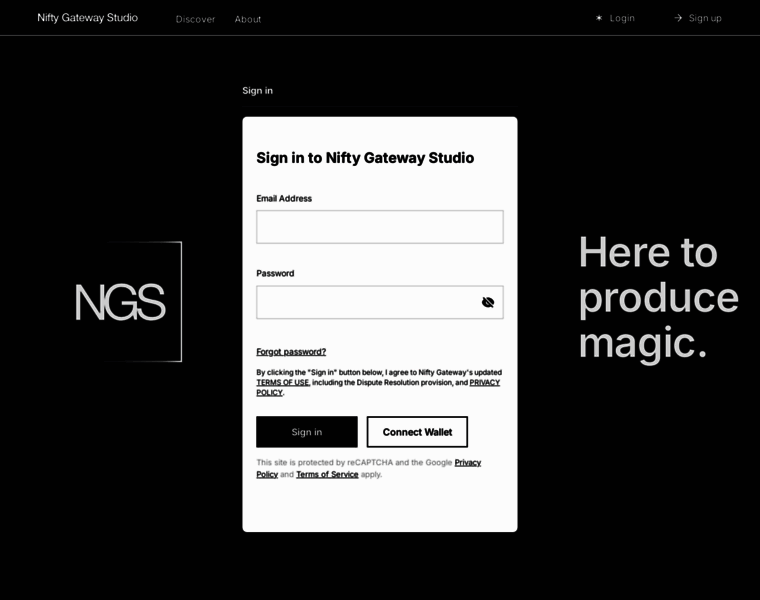This screenshot has height=600, width=760.
Task: Open the PRIVACY POLICY link
Action: pyautogui.click(x=485, y=382)
